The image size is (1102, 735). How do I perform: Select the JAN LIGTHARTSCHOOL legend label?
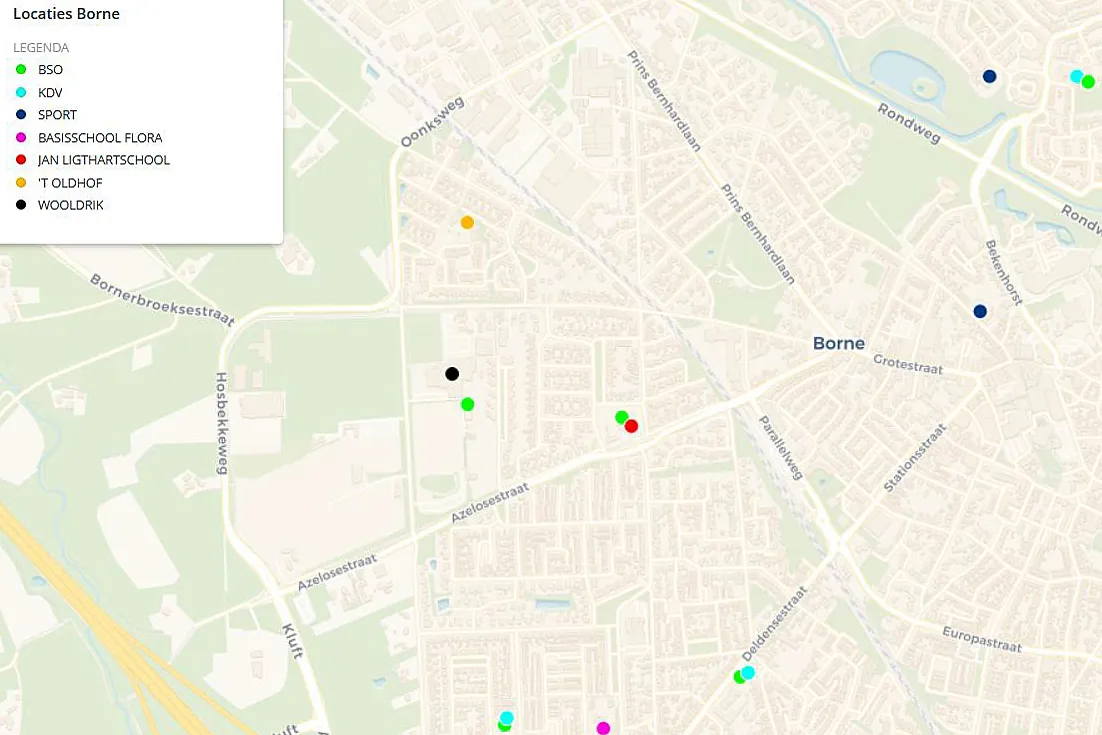click(x=104, y=160)
